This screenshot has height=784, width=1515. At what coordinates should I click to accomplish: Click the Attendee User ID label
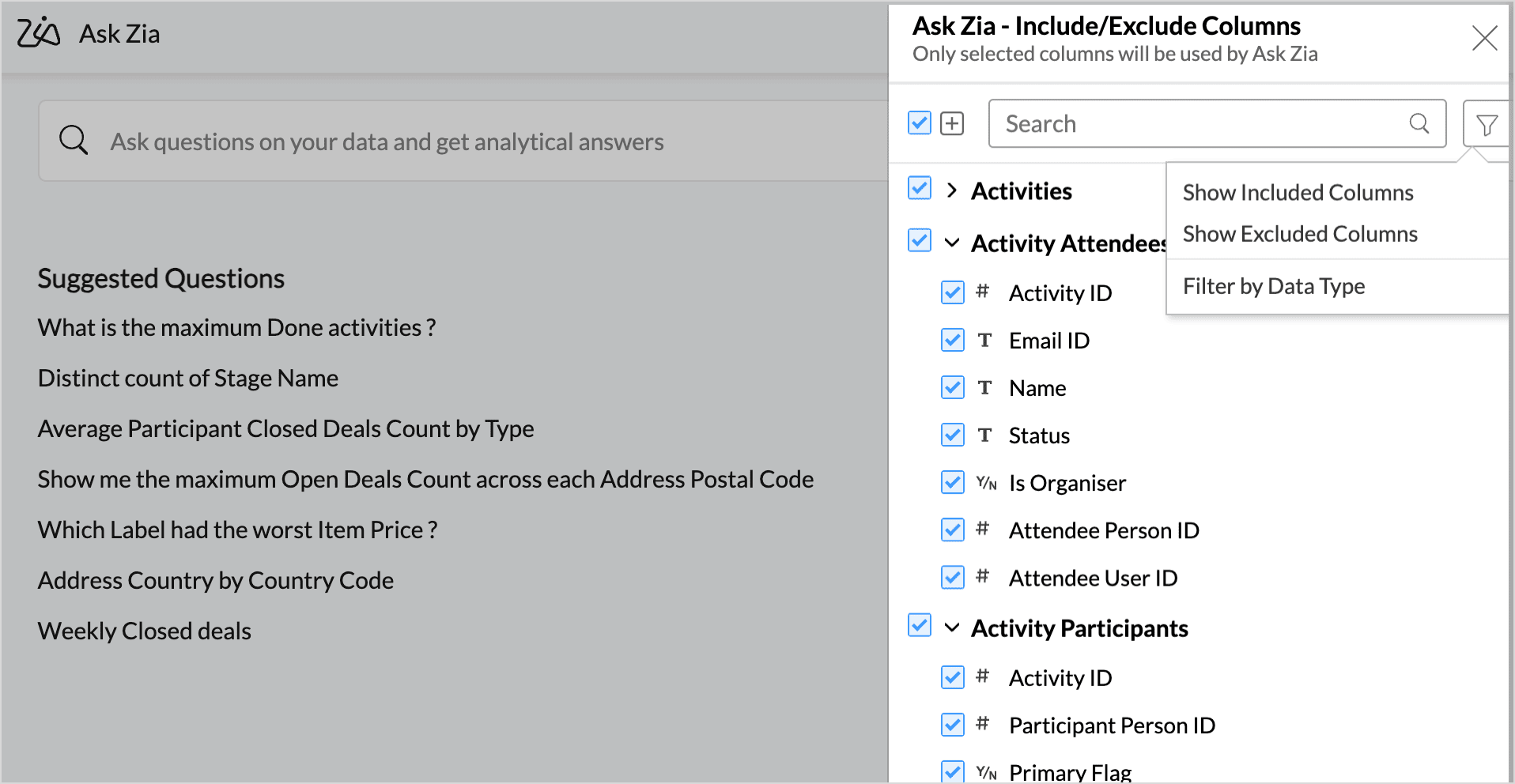click(1093, 577)
